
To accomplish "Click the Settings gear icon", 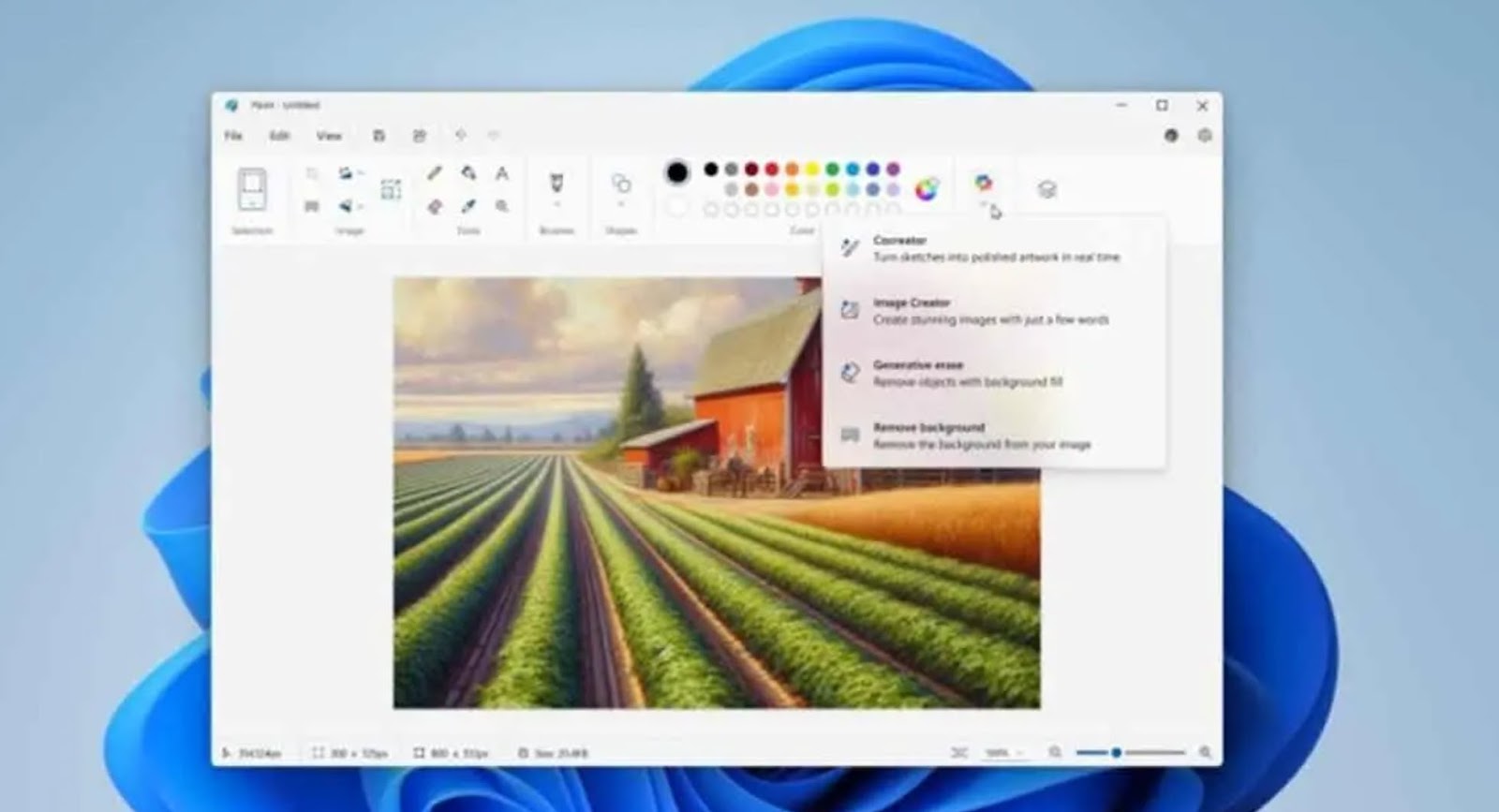I will click(1205, 136).
